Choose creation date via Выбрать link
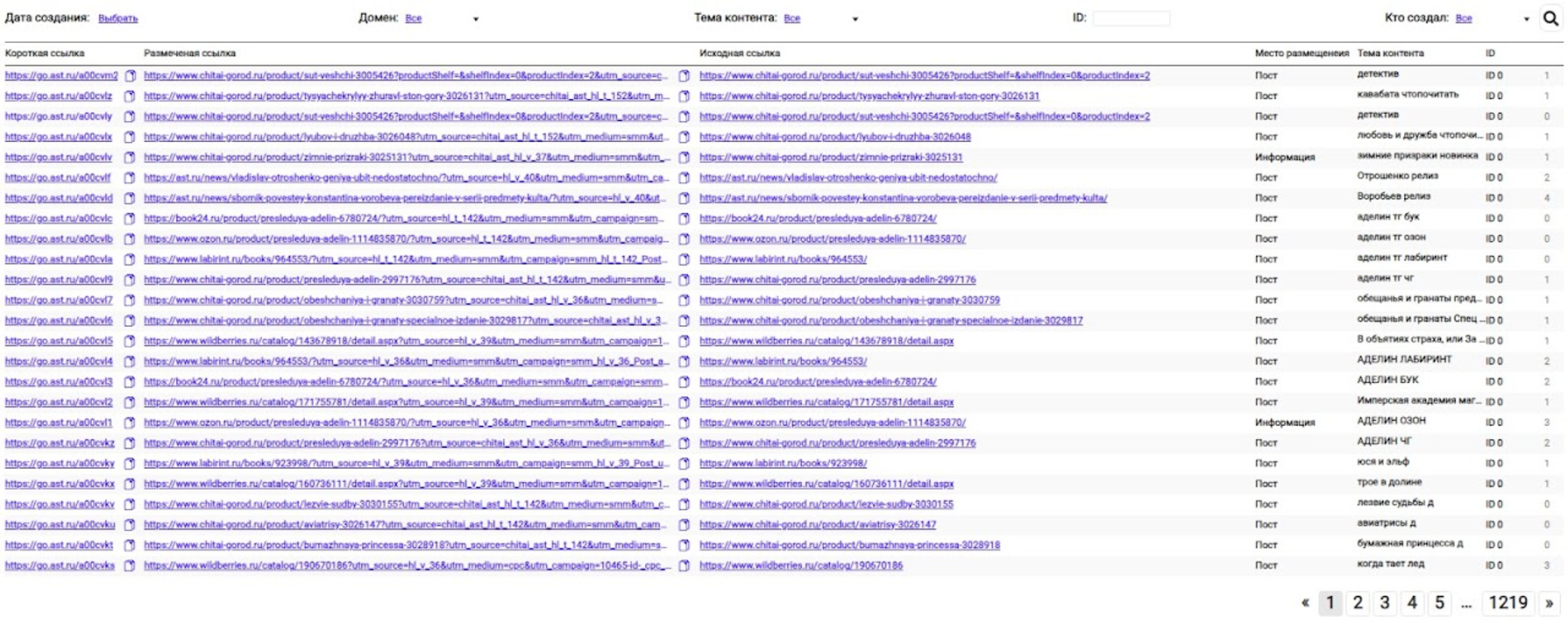The height and width of the screenshot is (624, 1568). pos(117,18)
